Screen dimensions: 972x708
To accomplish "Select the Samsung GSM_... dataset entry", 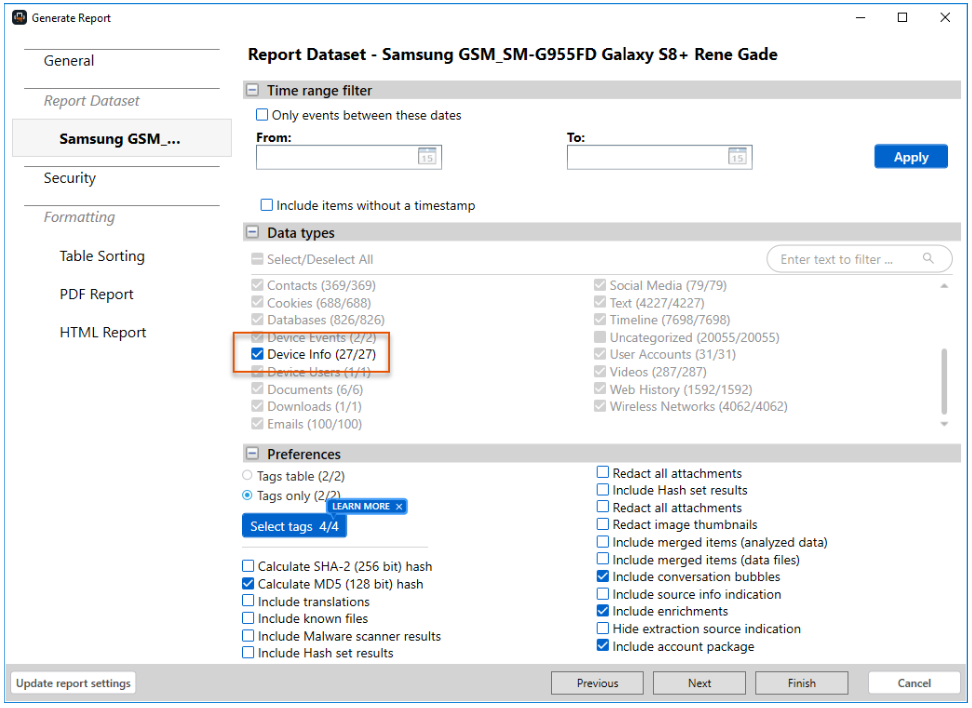I will click(122, 138).
